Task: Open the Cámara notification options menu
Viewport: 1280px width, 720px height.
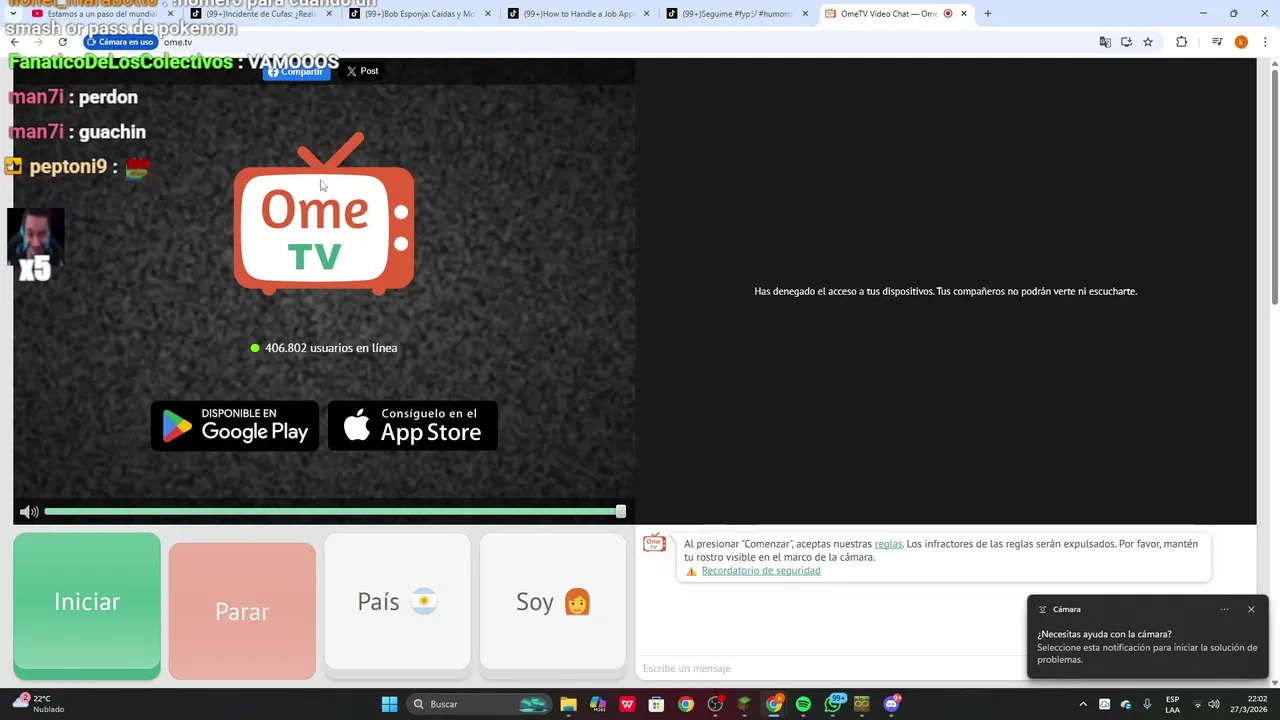Action: coord(1224,609)
